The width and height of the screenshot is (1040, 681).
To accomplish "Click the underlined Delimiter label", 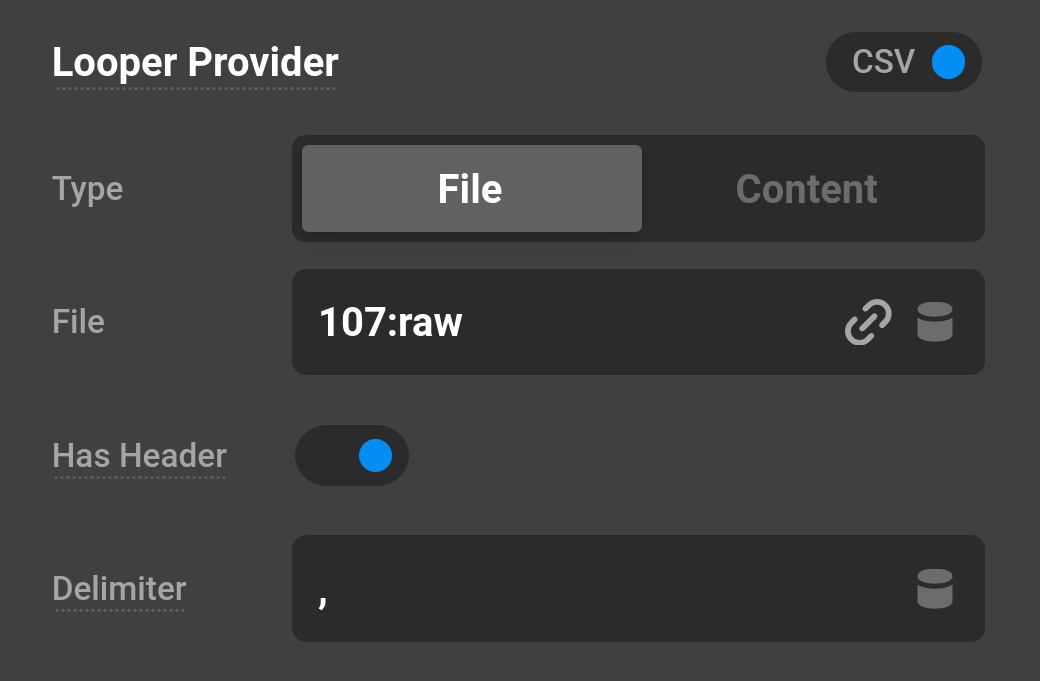I will [119, 589].
